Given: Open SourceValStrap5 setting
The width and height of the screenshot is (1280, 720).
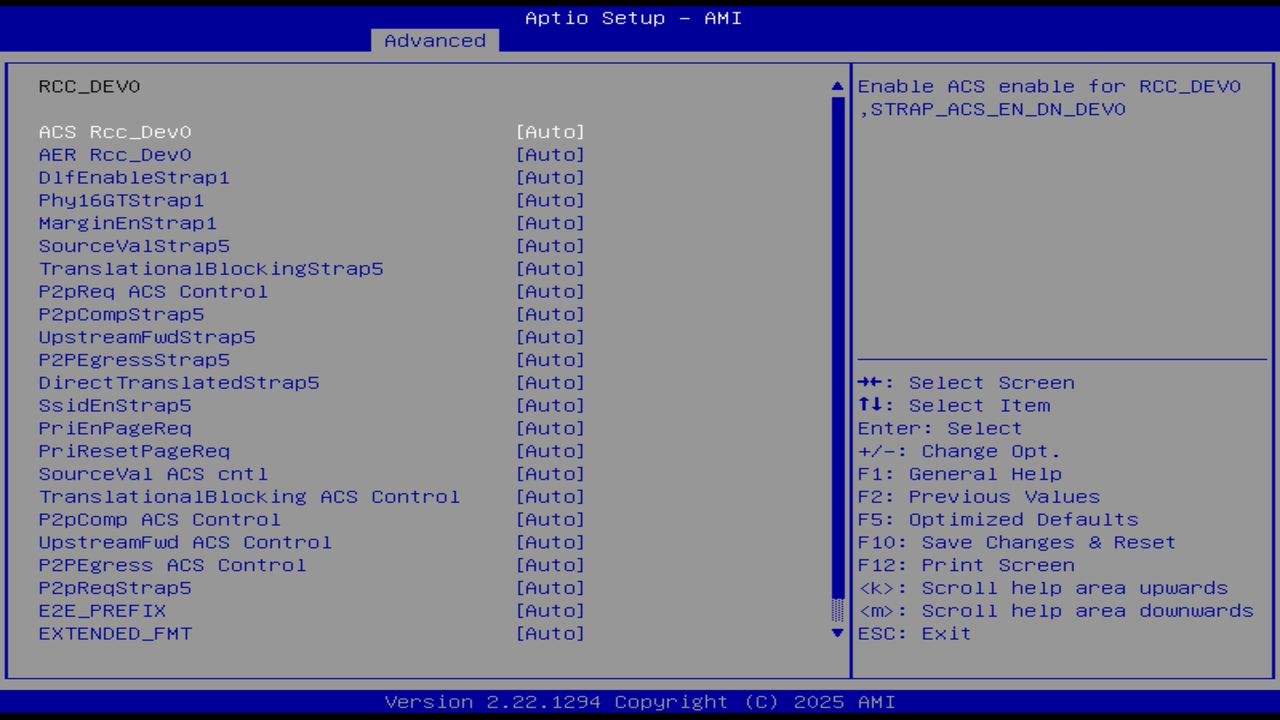Looking at the screenshot, I should pyautogui.click(x=134, y=245).
